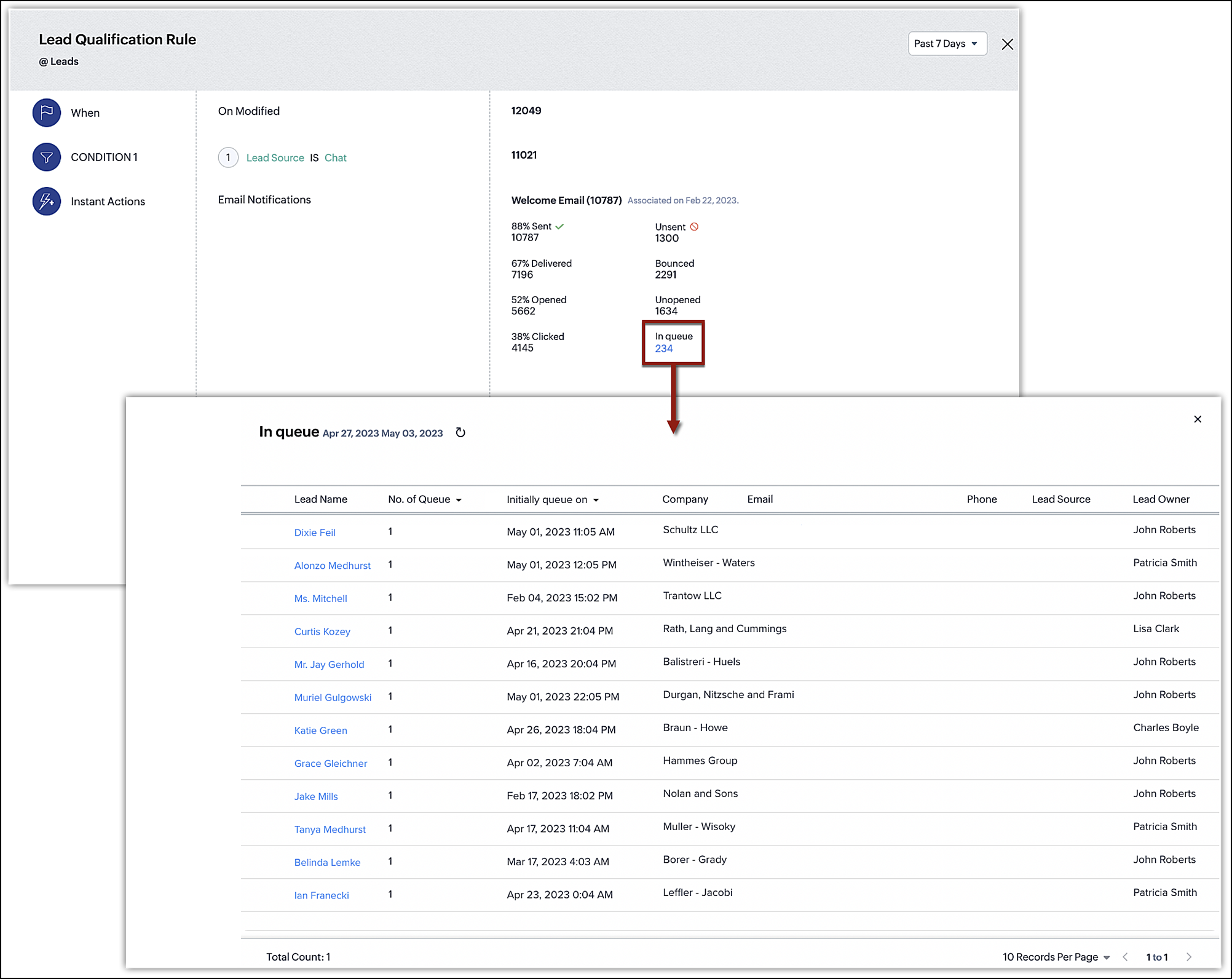1232x979 pixels.
Task: Open the In queue 234 count link
Action: point(663,349)
